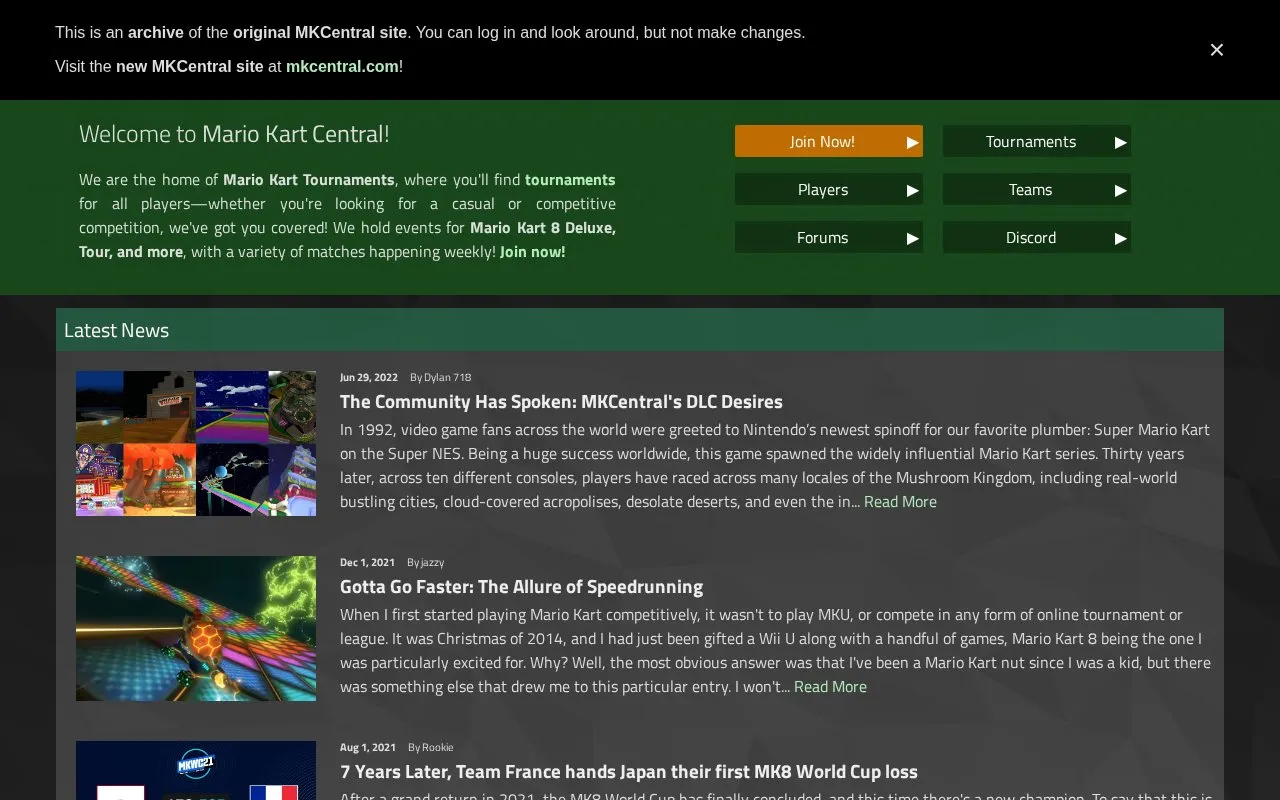Open the MKWC21 France vs Japan thumbnail
This screenshot has height=800, width=1280.
(x=196, y=770)
